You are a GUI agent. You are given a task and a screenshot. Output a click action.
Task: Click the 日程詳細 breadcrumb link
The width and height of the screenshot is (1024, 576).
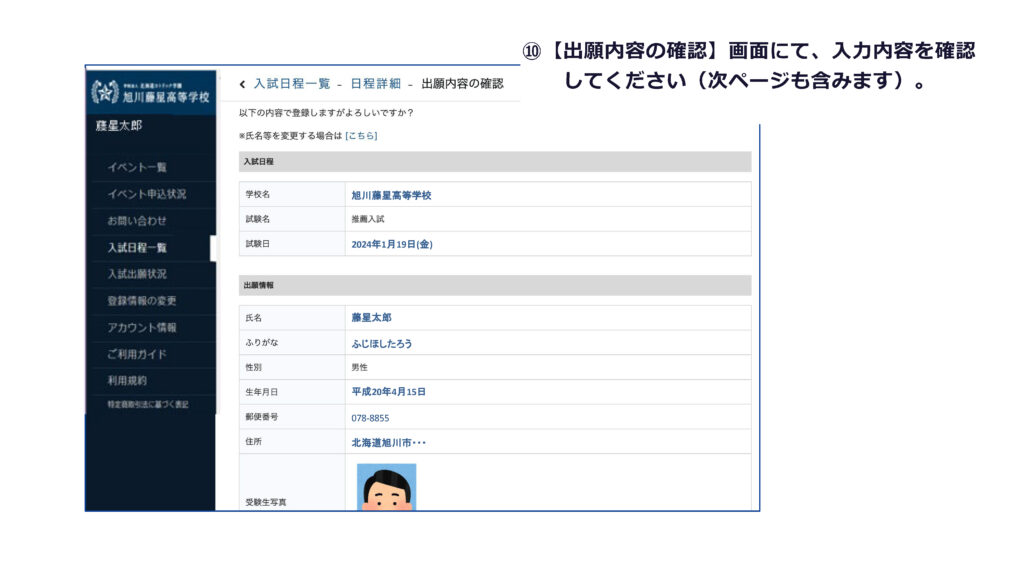[x=375, y=84]
